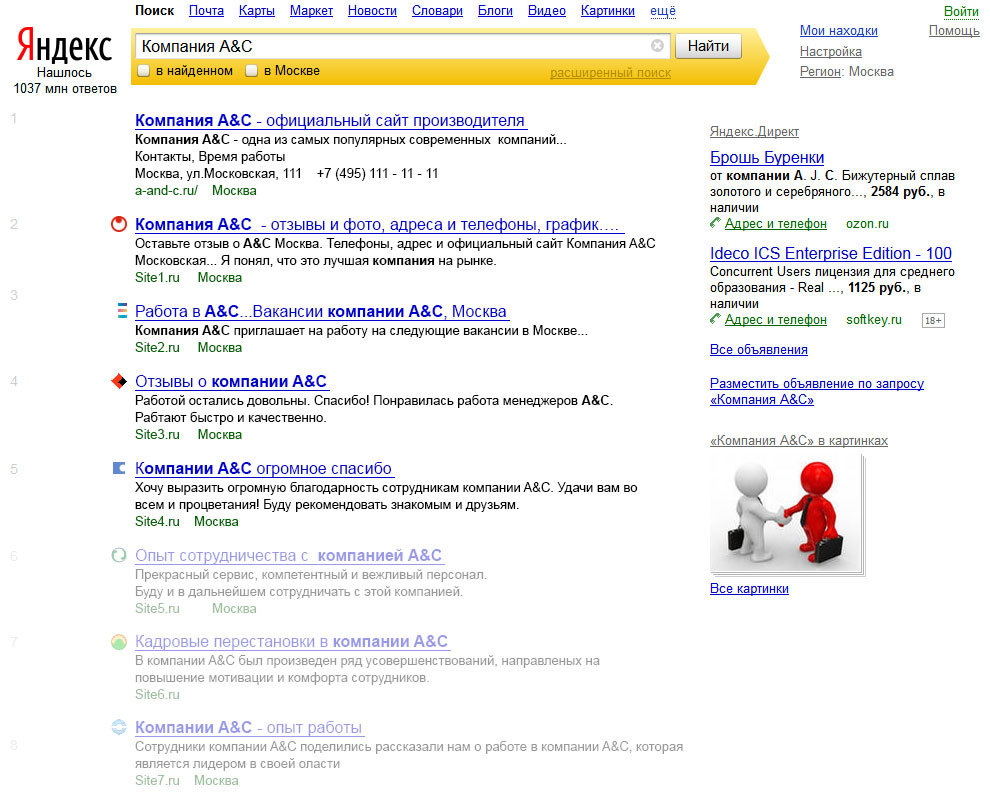Open the 'Отзывы о компании A&C' result
Screen dimensions: 990x811
click(x=232, y=381)
